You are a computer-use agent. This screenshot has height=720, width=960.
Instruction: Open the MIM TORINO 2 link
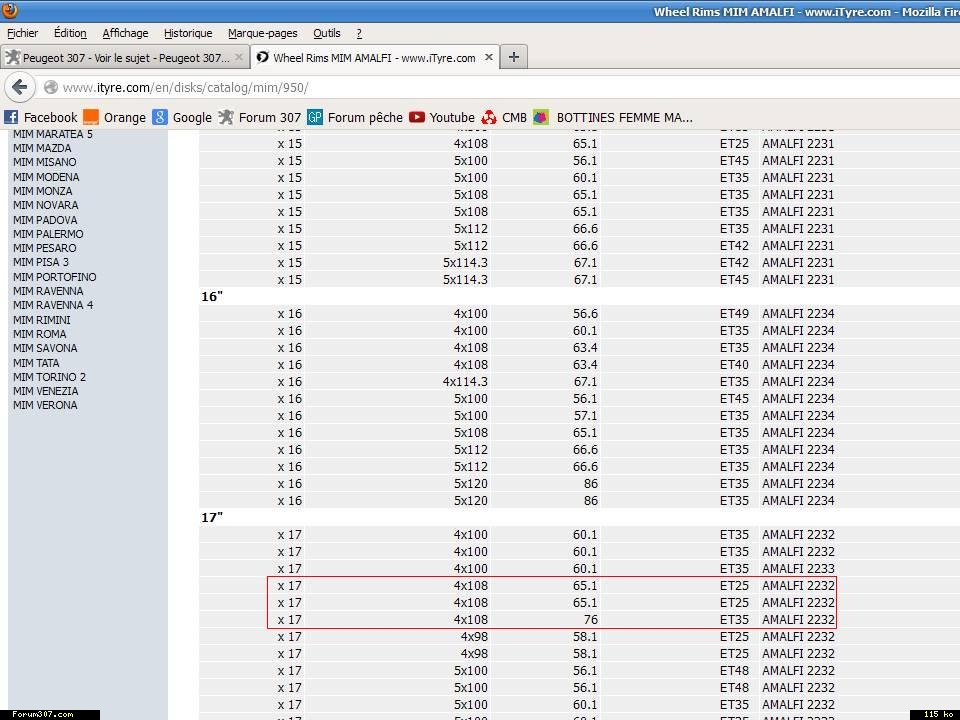[49, 377]
